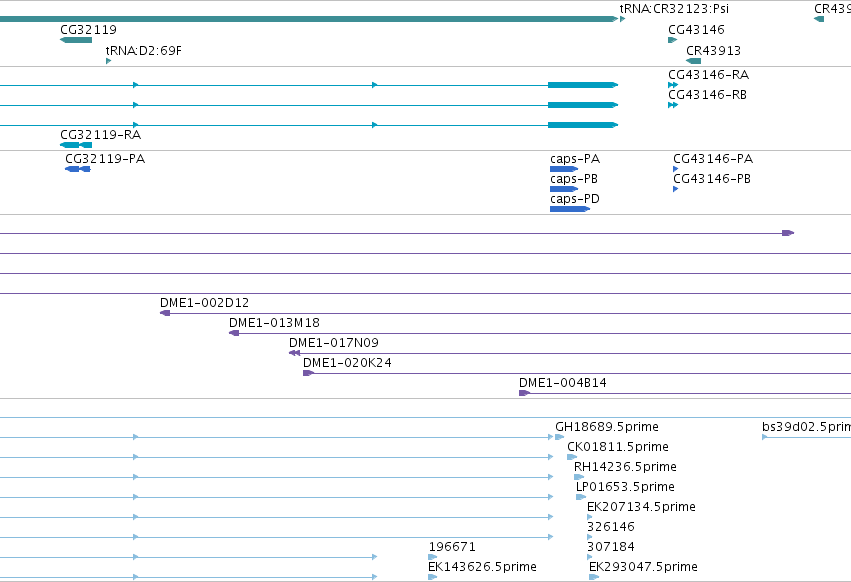Click the EK143626.5prime EST label

pyautogui.click(x=482, y=567)
